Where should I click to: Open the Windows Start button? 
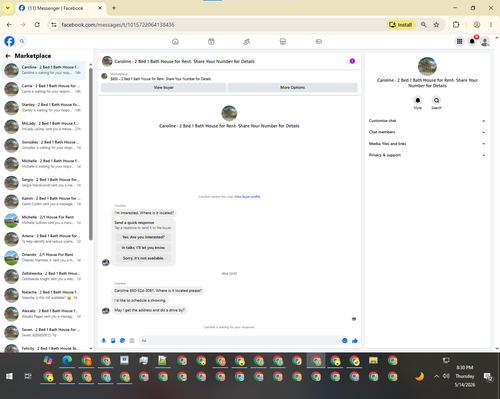pos(9,376)
